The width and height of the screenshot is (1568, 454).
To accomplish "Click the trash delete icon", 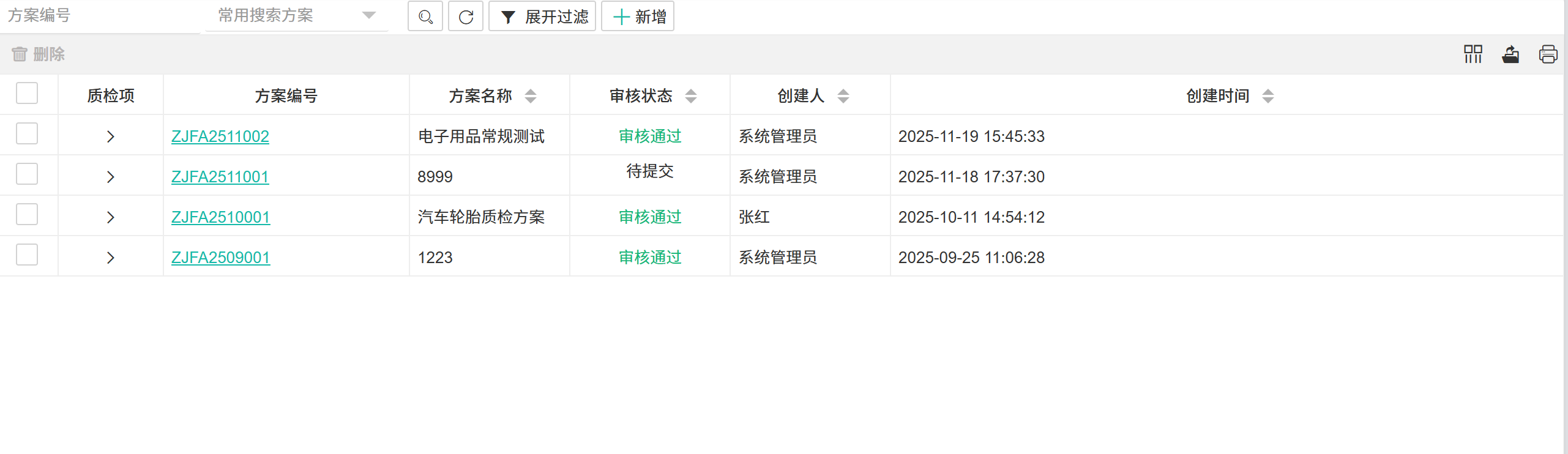I will tap(20, 54).
